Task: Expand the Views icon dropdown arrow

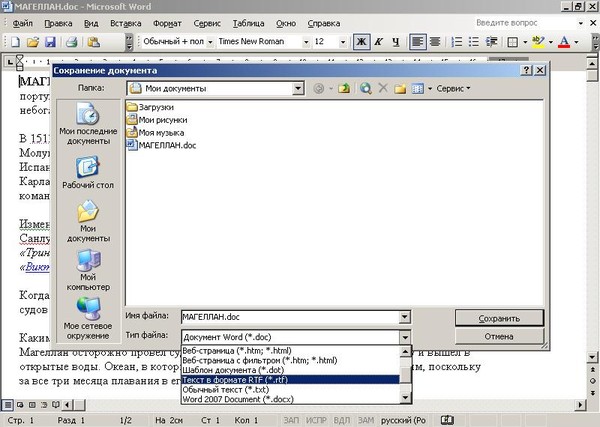Action: (430, 89)
